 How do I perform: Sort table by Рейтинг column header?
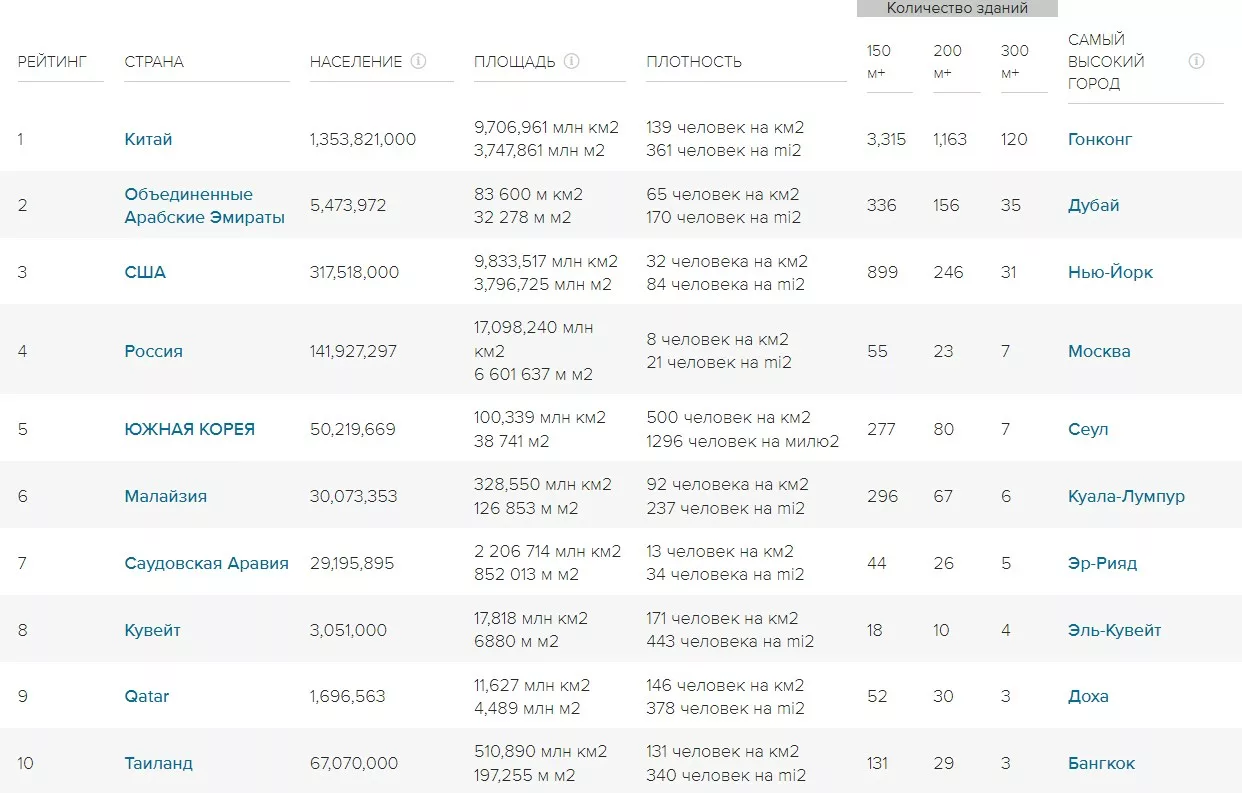pyautogui.click(x=52, y=62)
